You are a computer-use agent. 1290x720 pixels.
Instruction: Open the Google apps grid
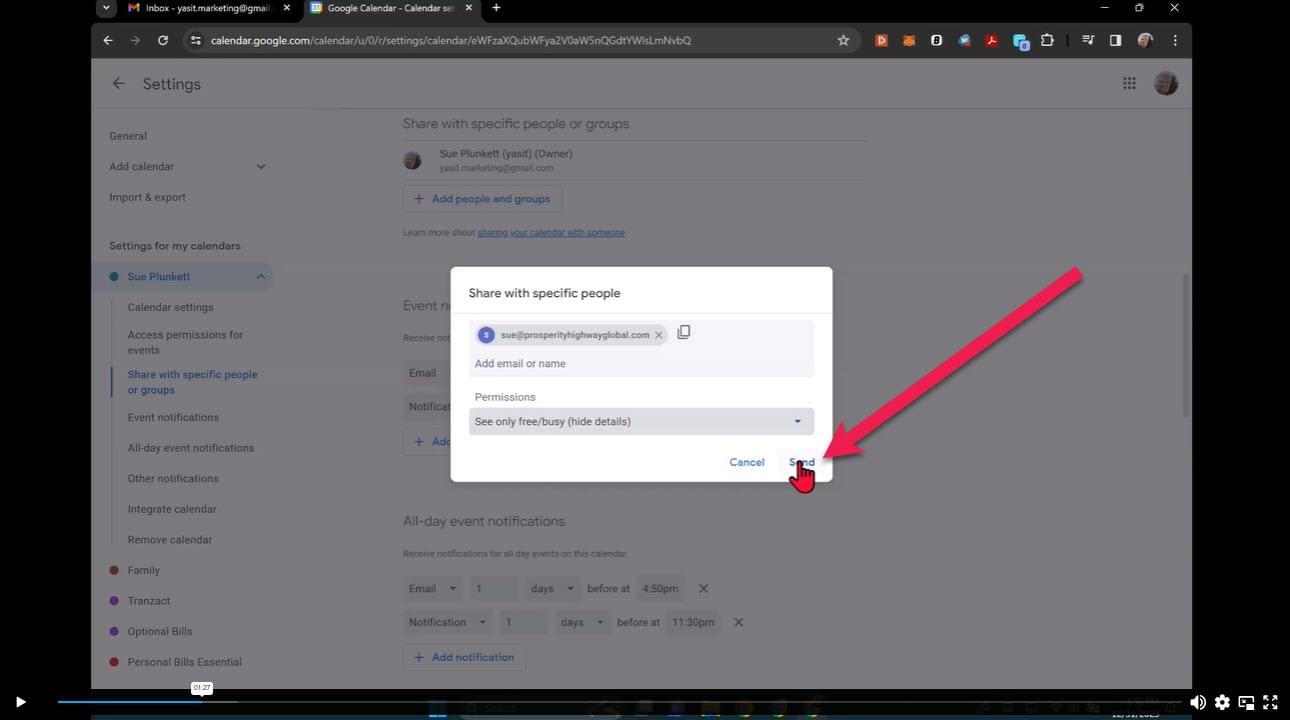coord(1129,84)
